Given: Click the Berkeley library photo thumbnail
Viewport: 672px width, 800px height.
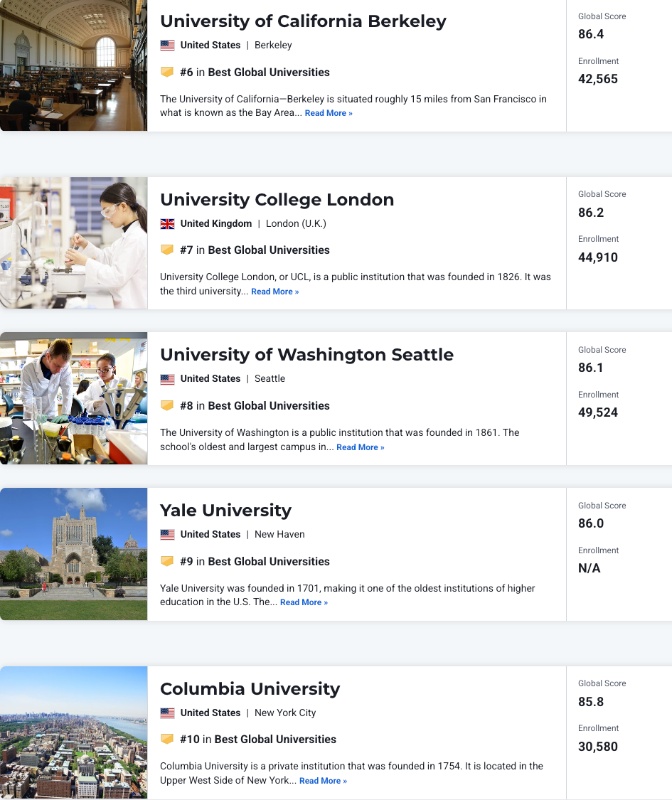Looking at the screenshot, I should [x=73, y=65].
